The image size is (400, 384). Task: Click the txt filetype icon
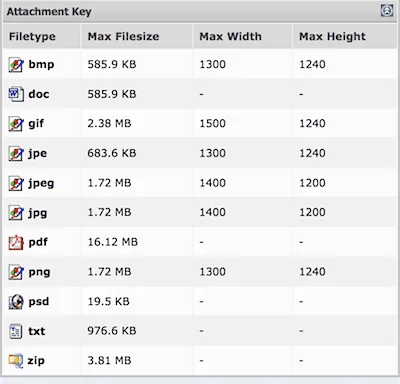[16, 331]
